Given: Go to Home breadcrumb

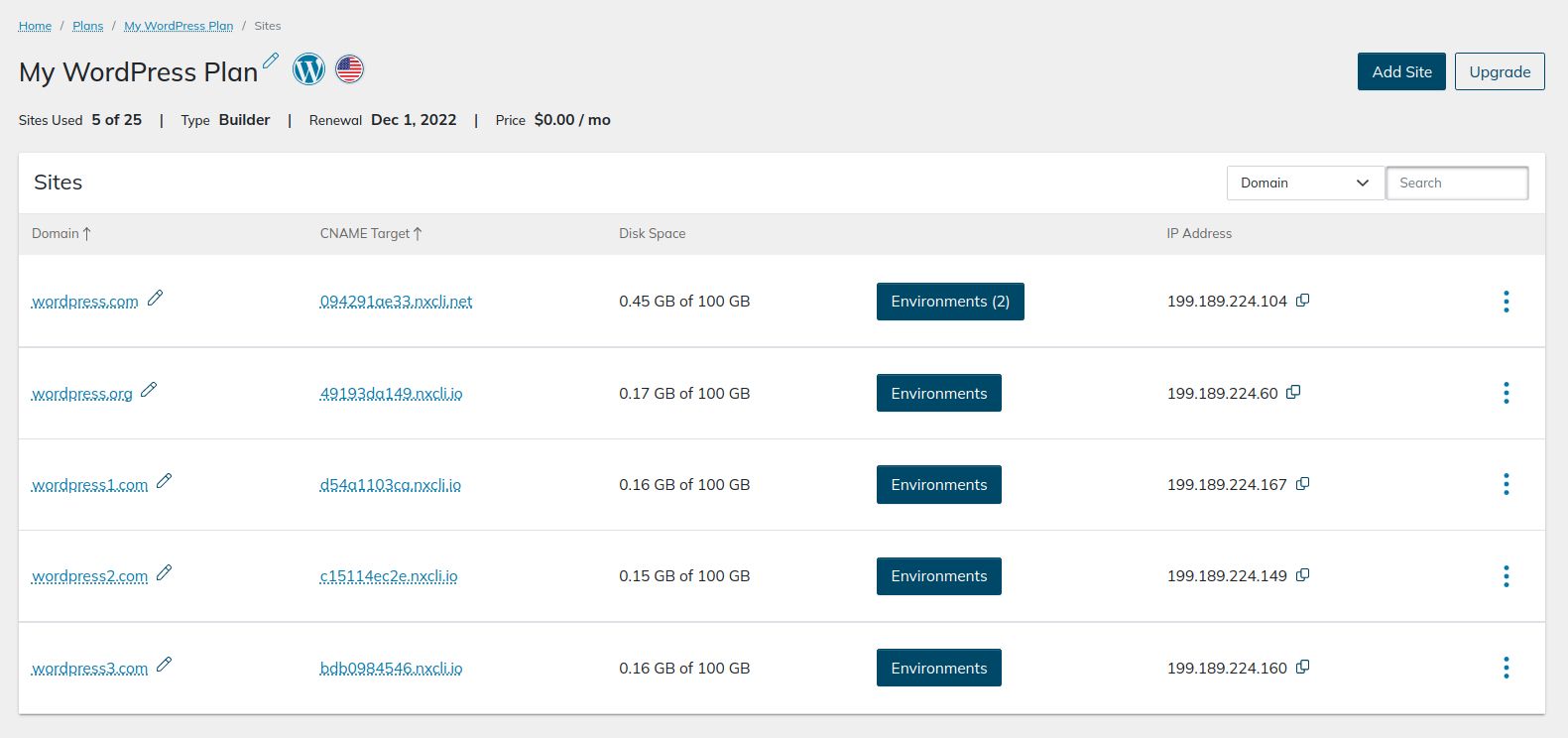Looking at the screenshot, I should click(35, 26).
